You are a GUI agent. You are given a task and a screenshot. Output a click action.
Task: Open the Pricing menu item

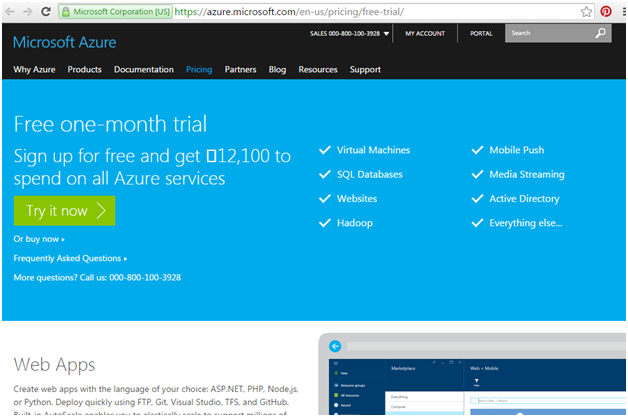[199, 70]
